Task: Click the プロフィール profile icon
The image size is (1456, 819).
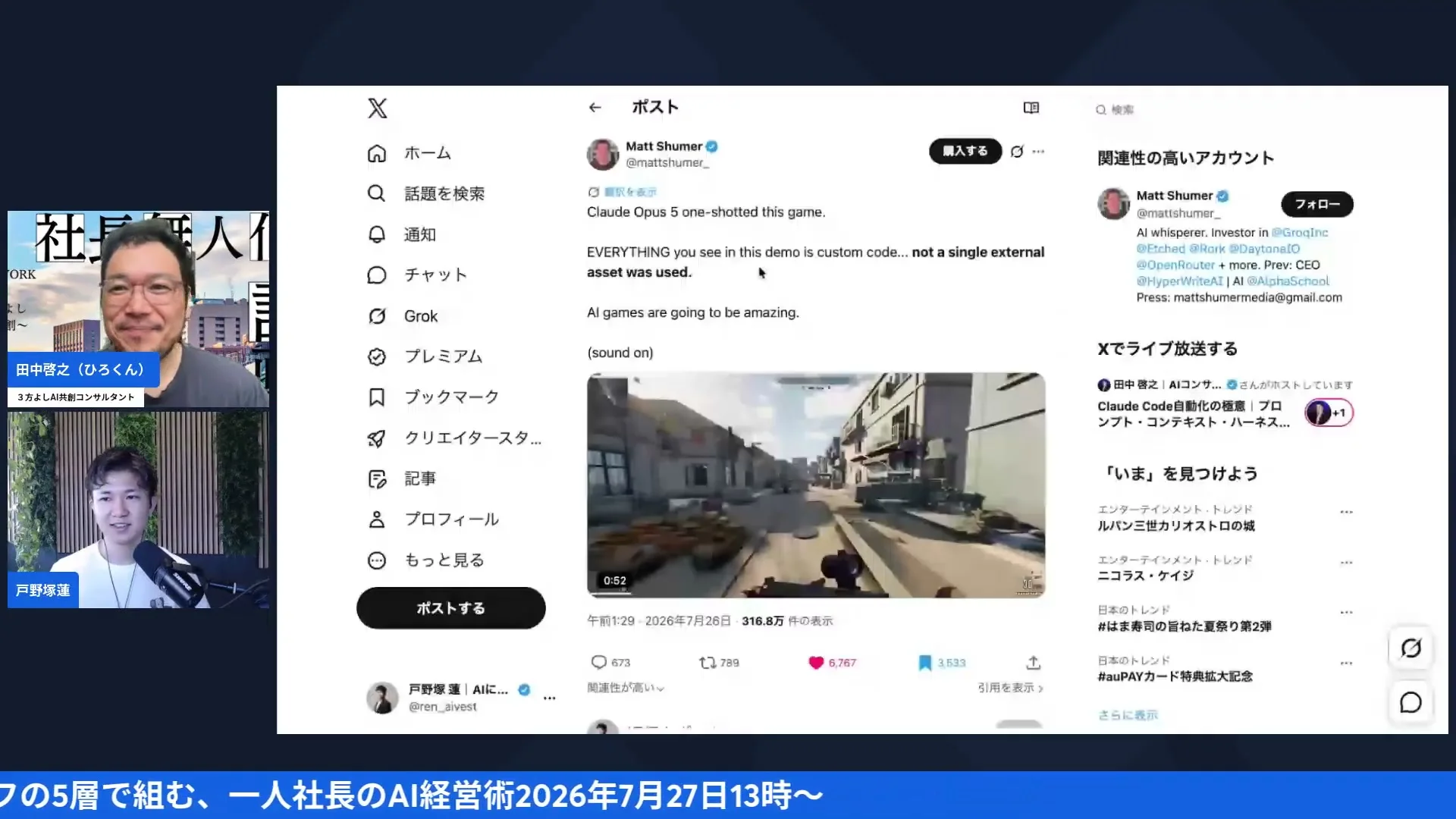Action: point(377,519)
